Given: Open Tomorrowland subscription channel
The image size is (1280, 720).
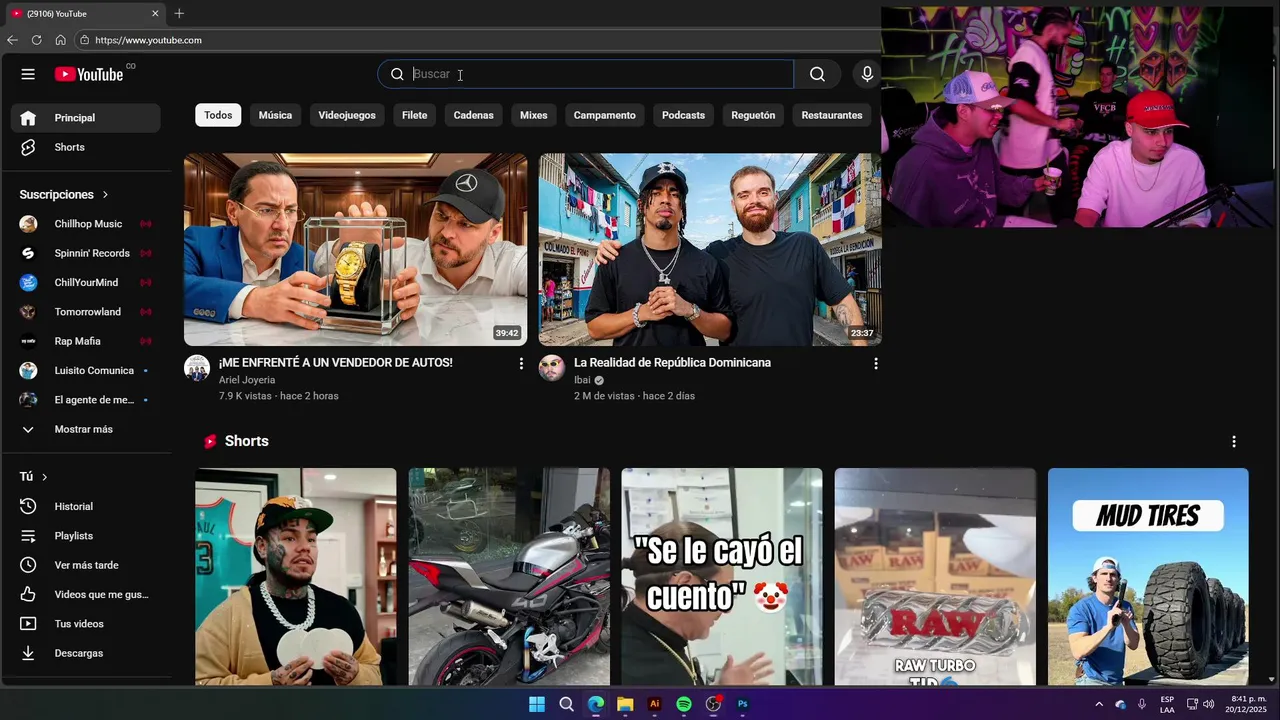Looking at the screenshot, I should 85,312.
